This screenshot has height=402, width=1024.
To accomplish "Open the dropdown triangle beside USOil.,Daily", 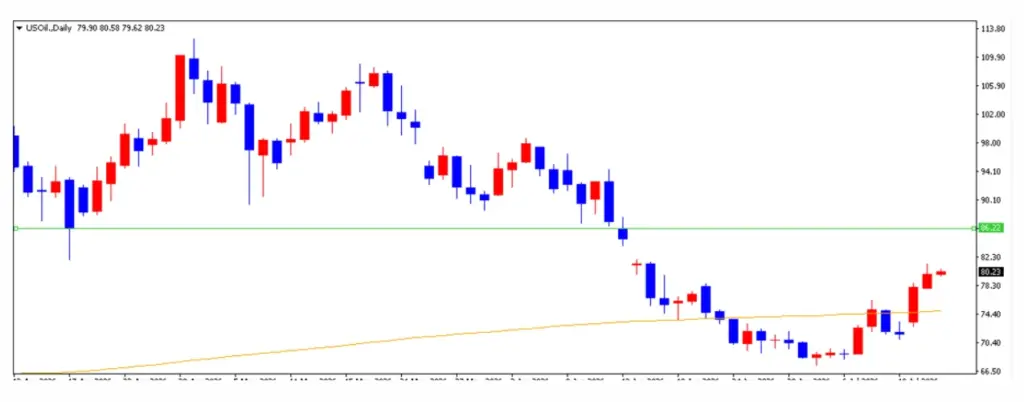I will pos(20,29).
